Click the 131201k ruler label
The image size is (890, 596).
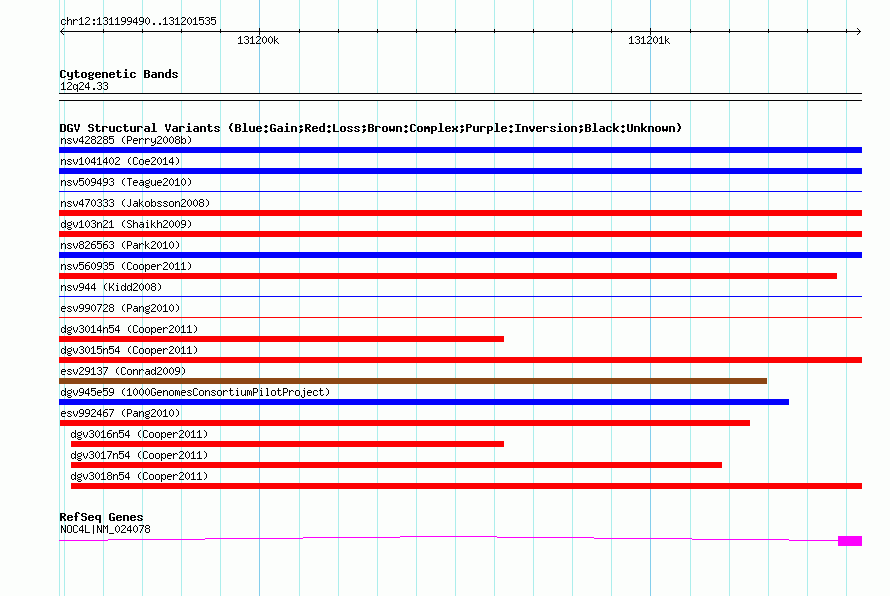tap(649, 40)
